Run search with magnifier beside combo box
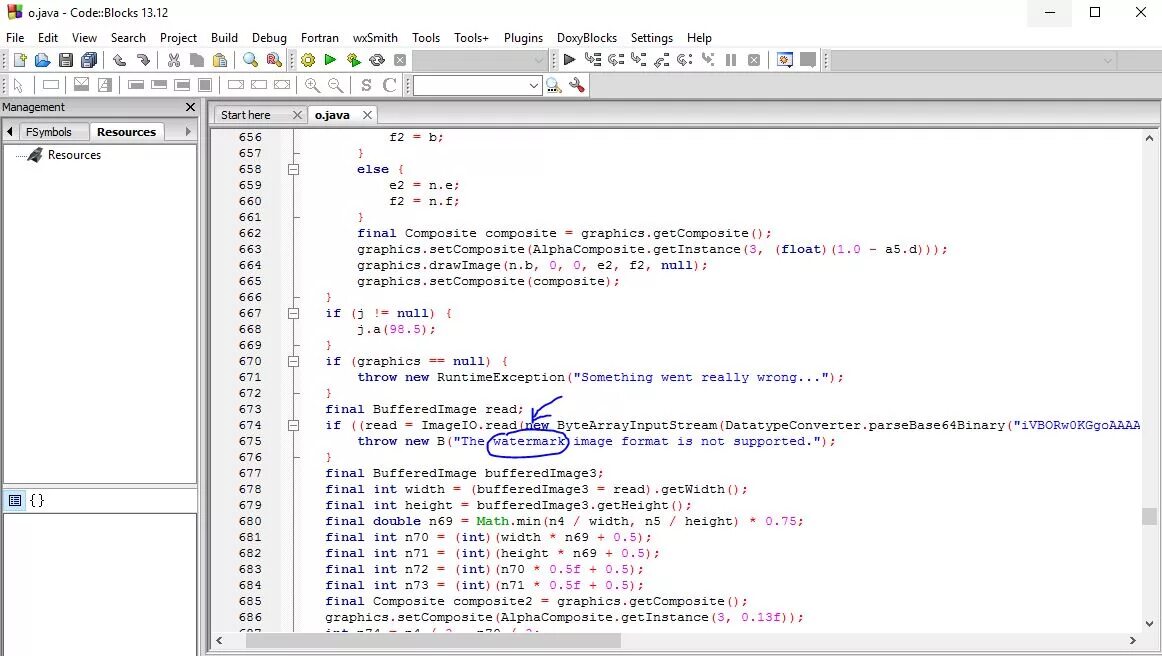This screenshot has width=1162, height=656. pos(554,86)
